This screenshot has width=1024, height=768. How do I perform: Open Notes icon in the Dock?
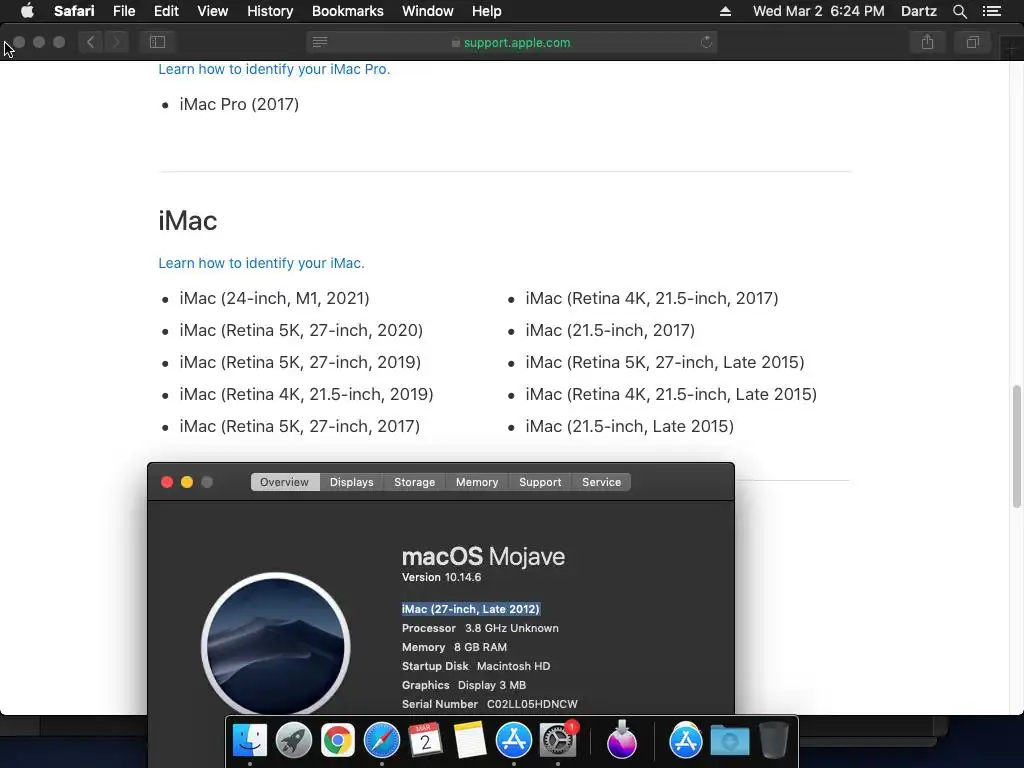470,741
